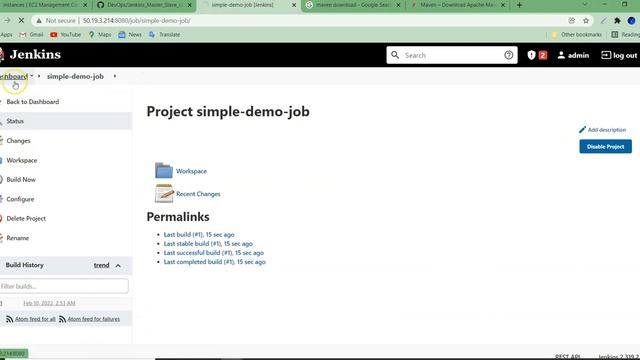Click the Atom feed for failures RSS icon
The height and width of the screenshot is (360, 640).
click(x=62, y=319)
